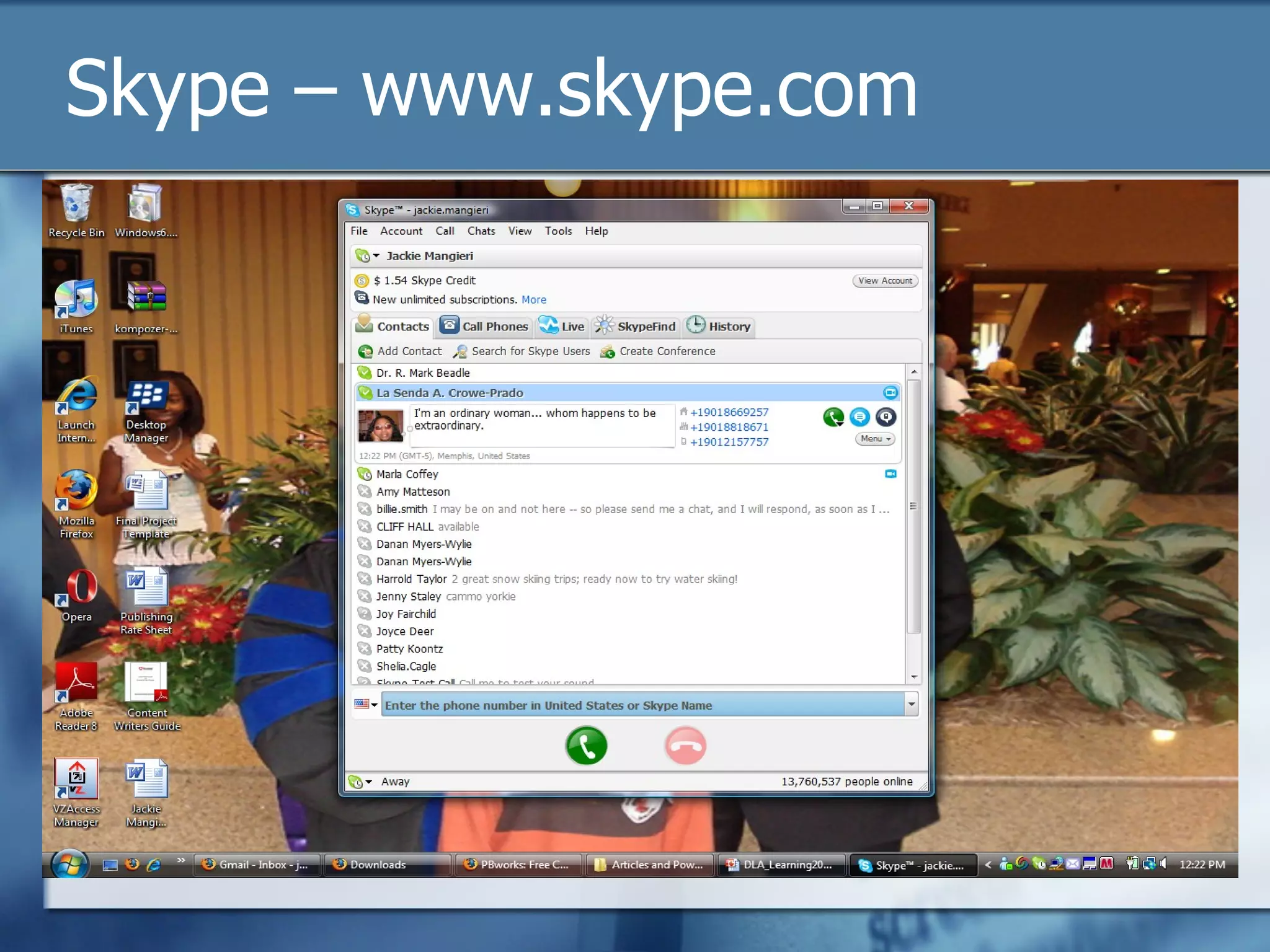Open the Help menu
This screenshot has height=952, width=1270.
click(x=596, y=231)
